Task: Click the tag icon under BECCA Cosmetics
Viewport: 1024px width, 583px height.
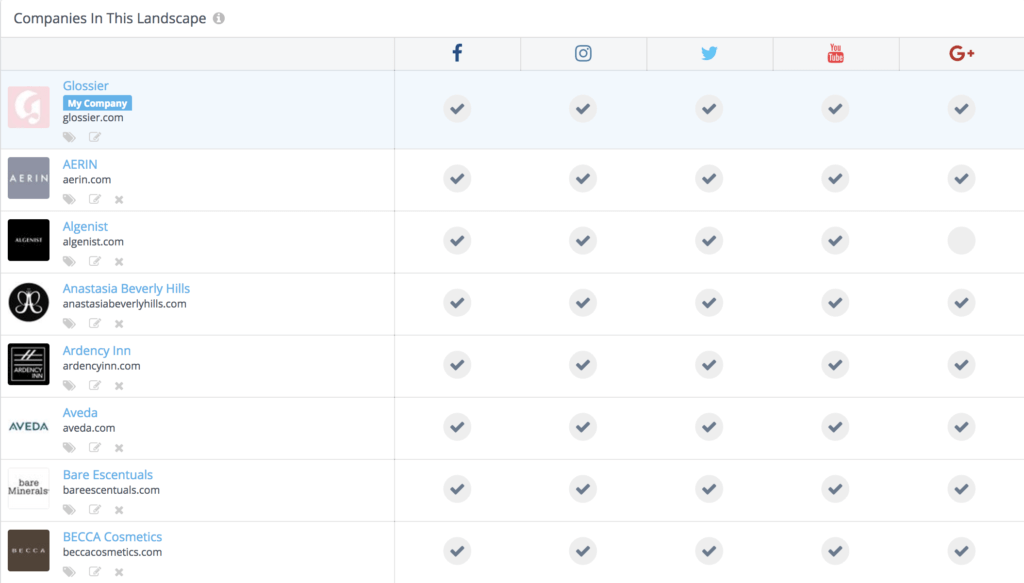Action: 69,571
